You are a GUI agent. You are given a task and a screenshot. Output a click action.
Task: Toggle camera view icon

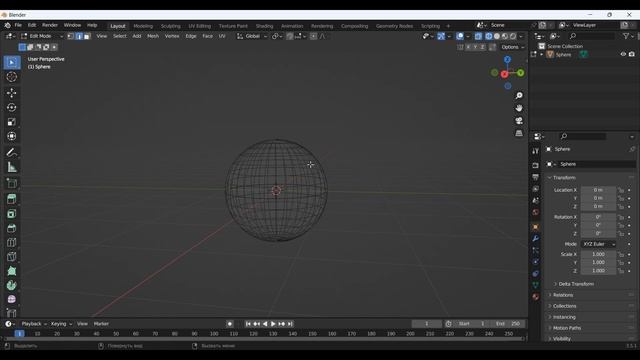point(519,121)
